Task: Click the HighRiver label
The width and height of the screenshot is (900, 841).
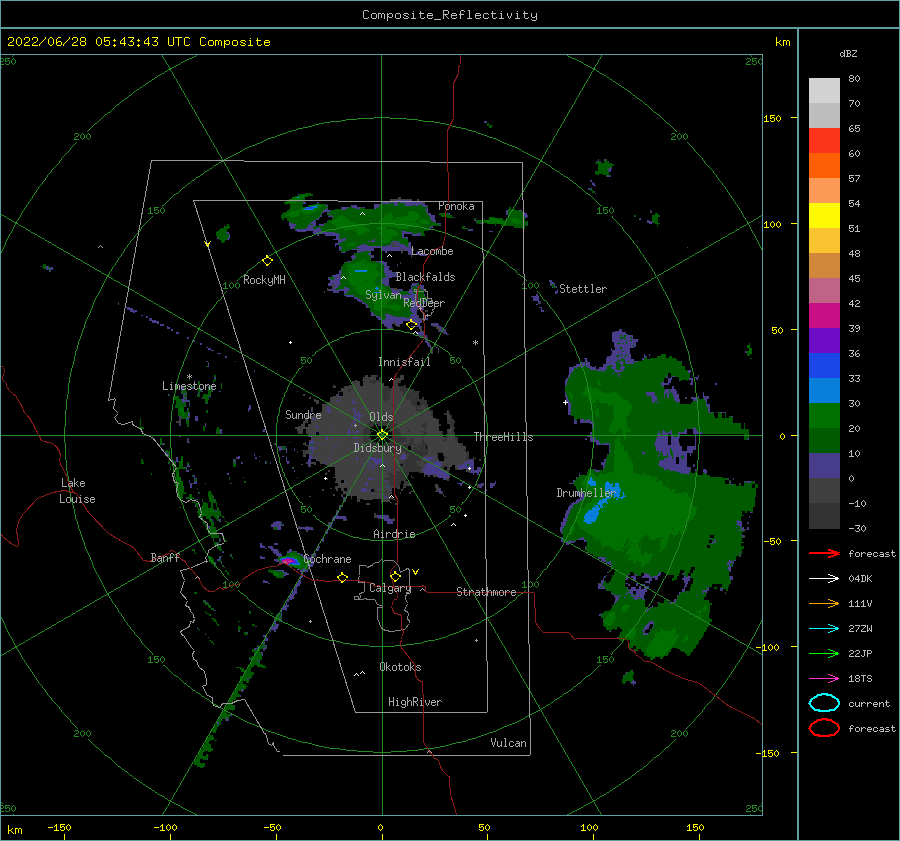Action: pyautogui.click(x=415, y=702)
